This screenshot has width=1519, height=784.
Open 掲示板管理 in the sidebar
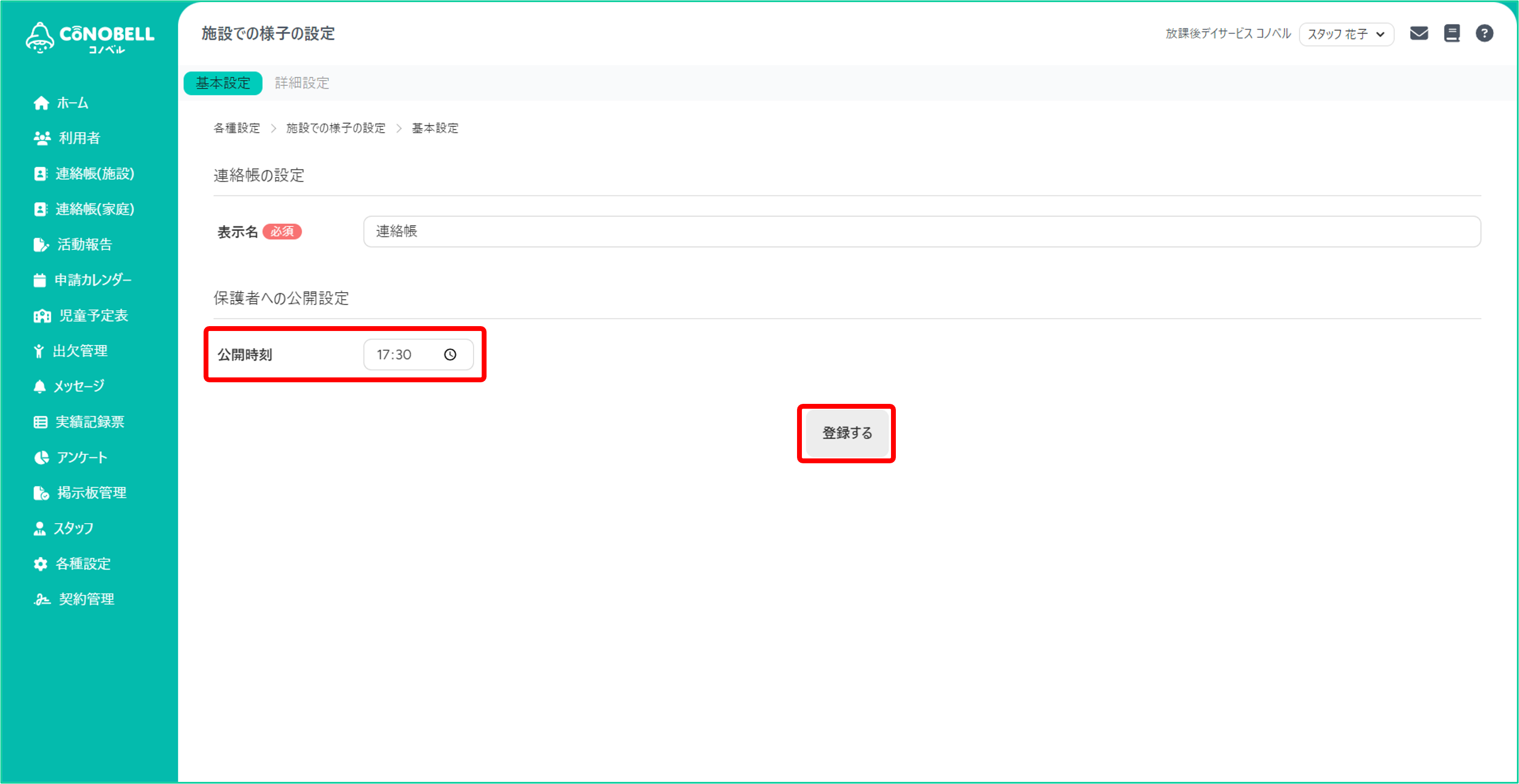(x=91, y=494)
